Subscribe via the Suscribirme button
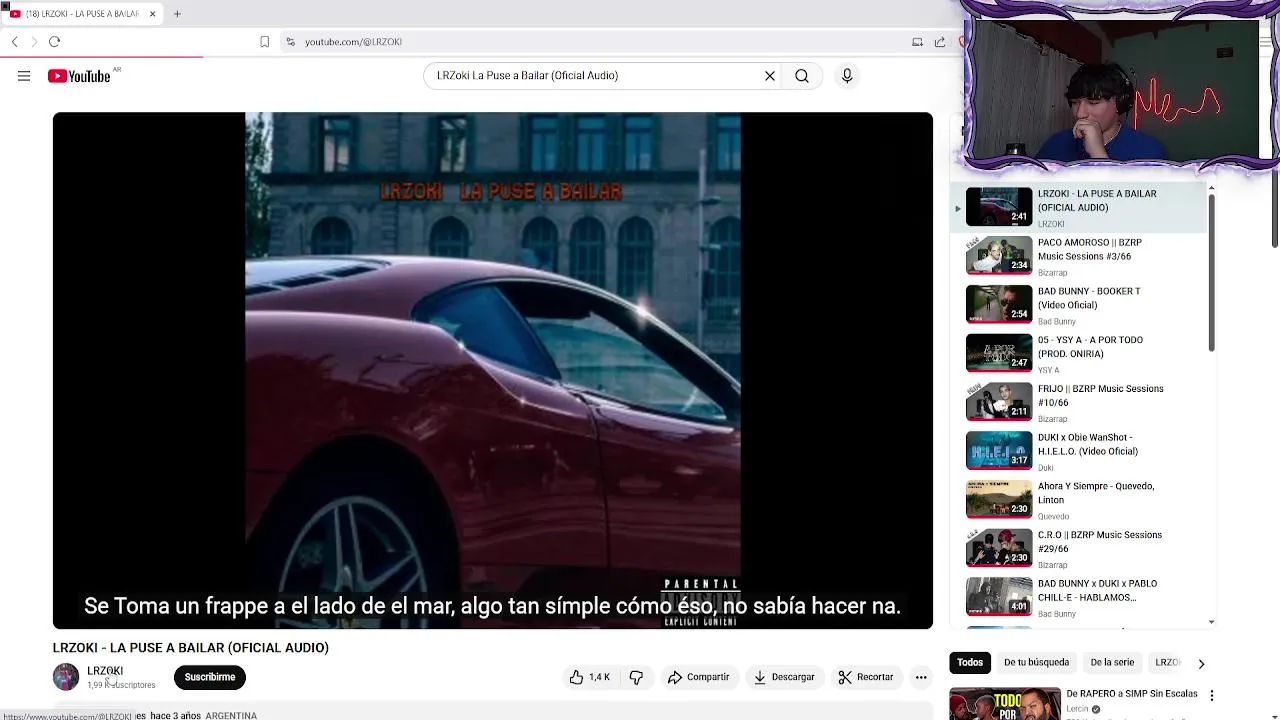 [x=210, y=677]
